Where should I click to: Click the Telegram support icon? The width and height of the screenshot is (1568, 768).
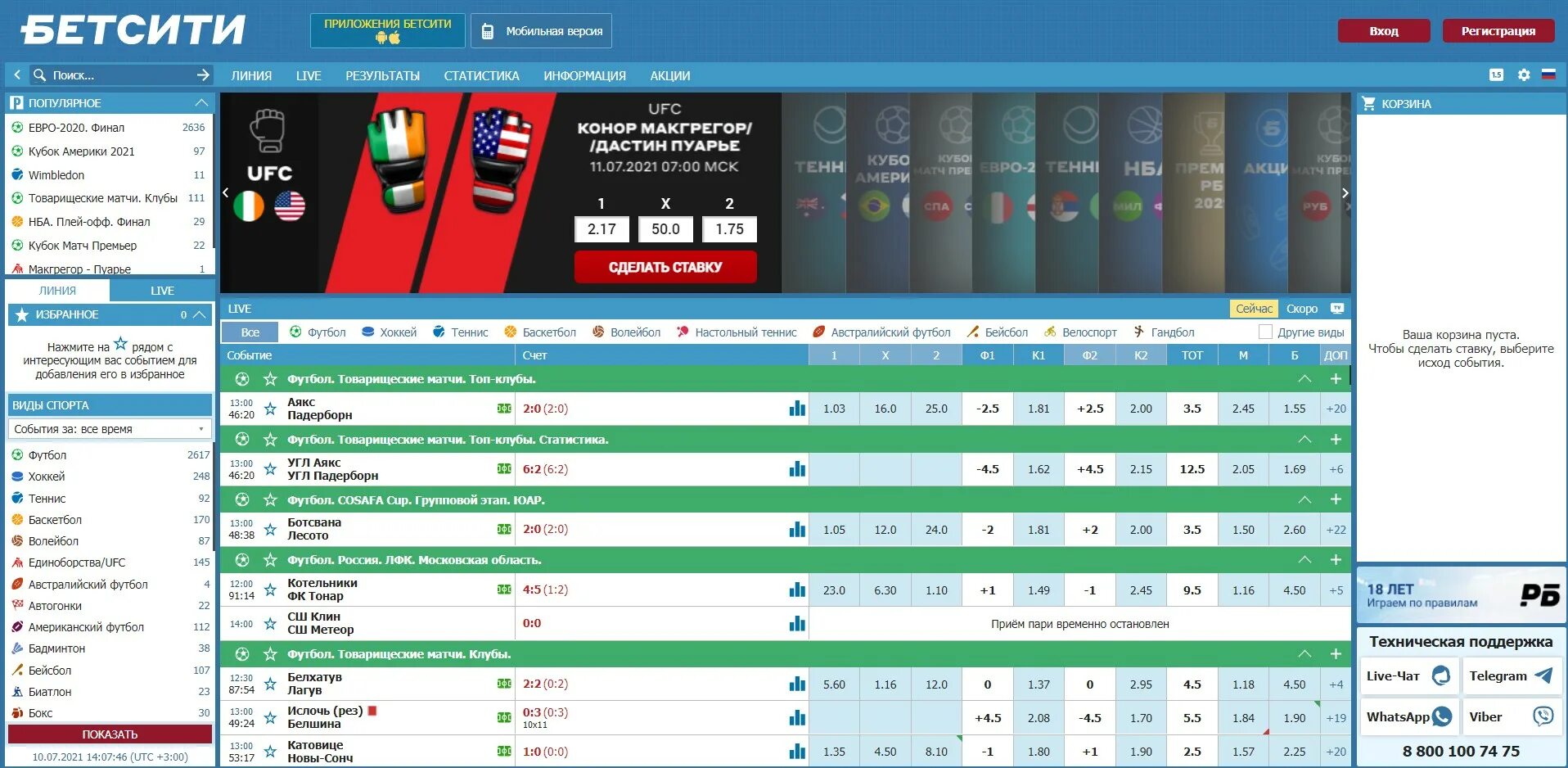coord(1543,675)
